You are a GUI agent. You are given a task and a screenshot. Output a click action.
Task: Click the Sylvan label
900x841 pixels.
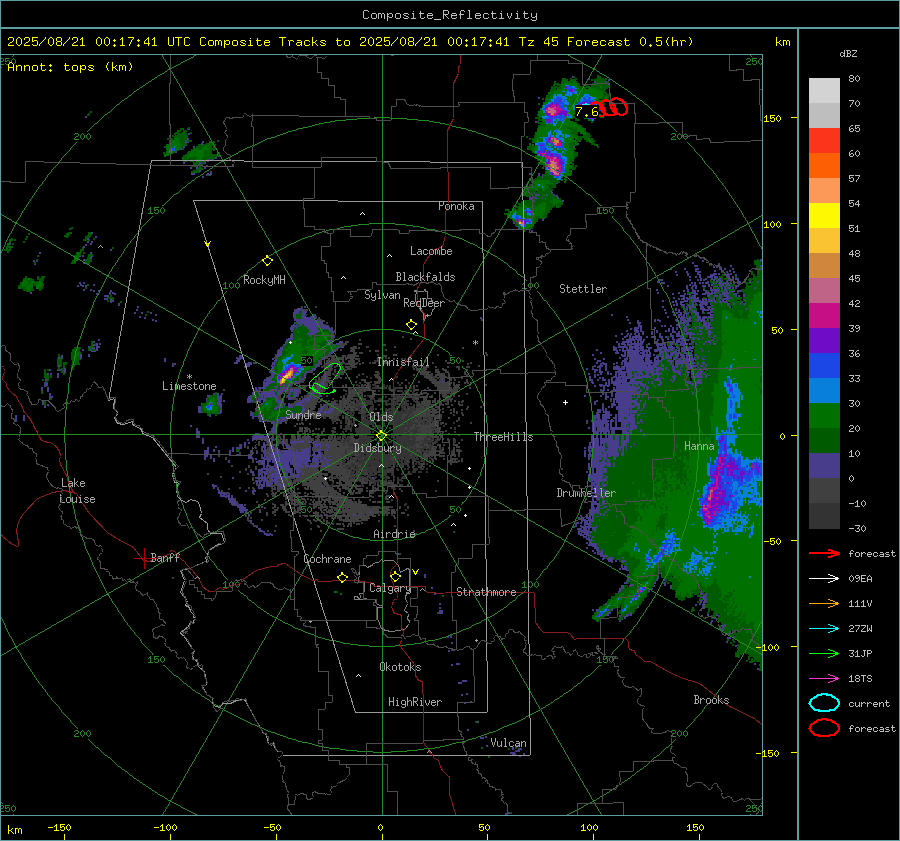coord(382,295)
